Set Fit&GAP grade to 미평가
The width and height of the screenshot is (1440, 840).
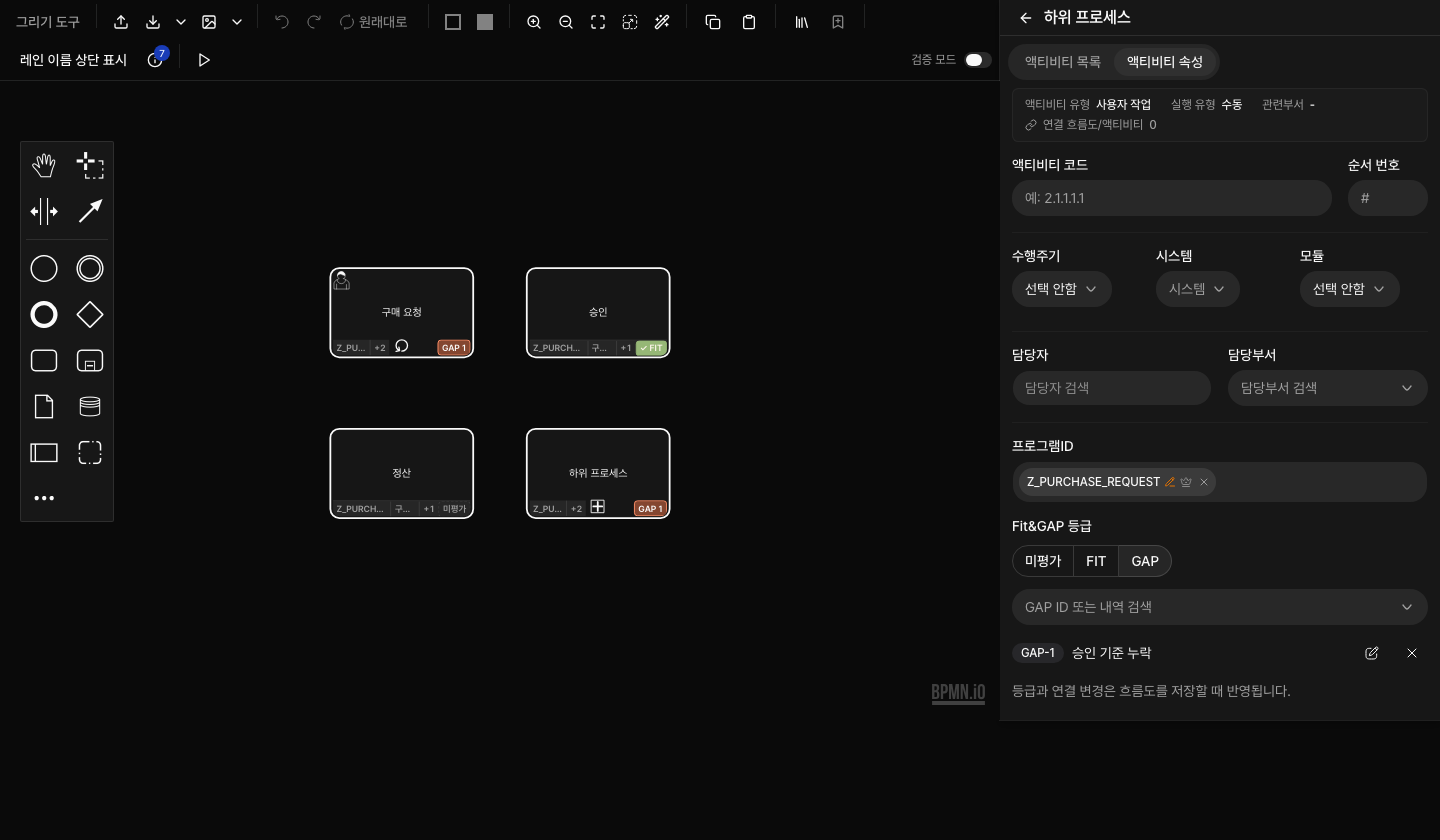[x=1043, y=561]
